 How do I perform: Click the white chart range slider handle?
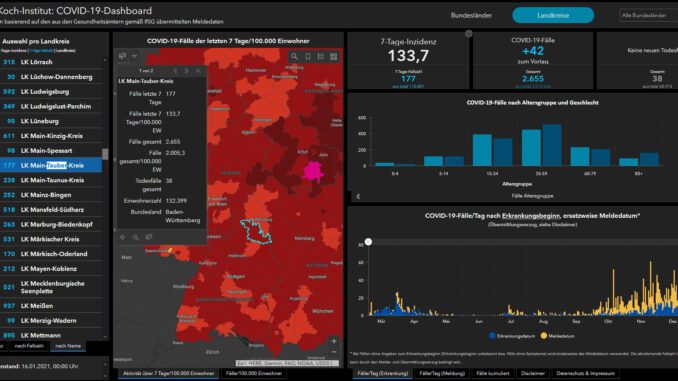pyautogui.click(x=368, y=242)
